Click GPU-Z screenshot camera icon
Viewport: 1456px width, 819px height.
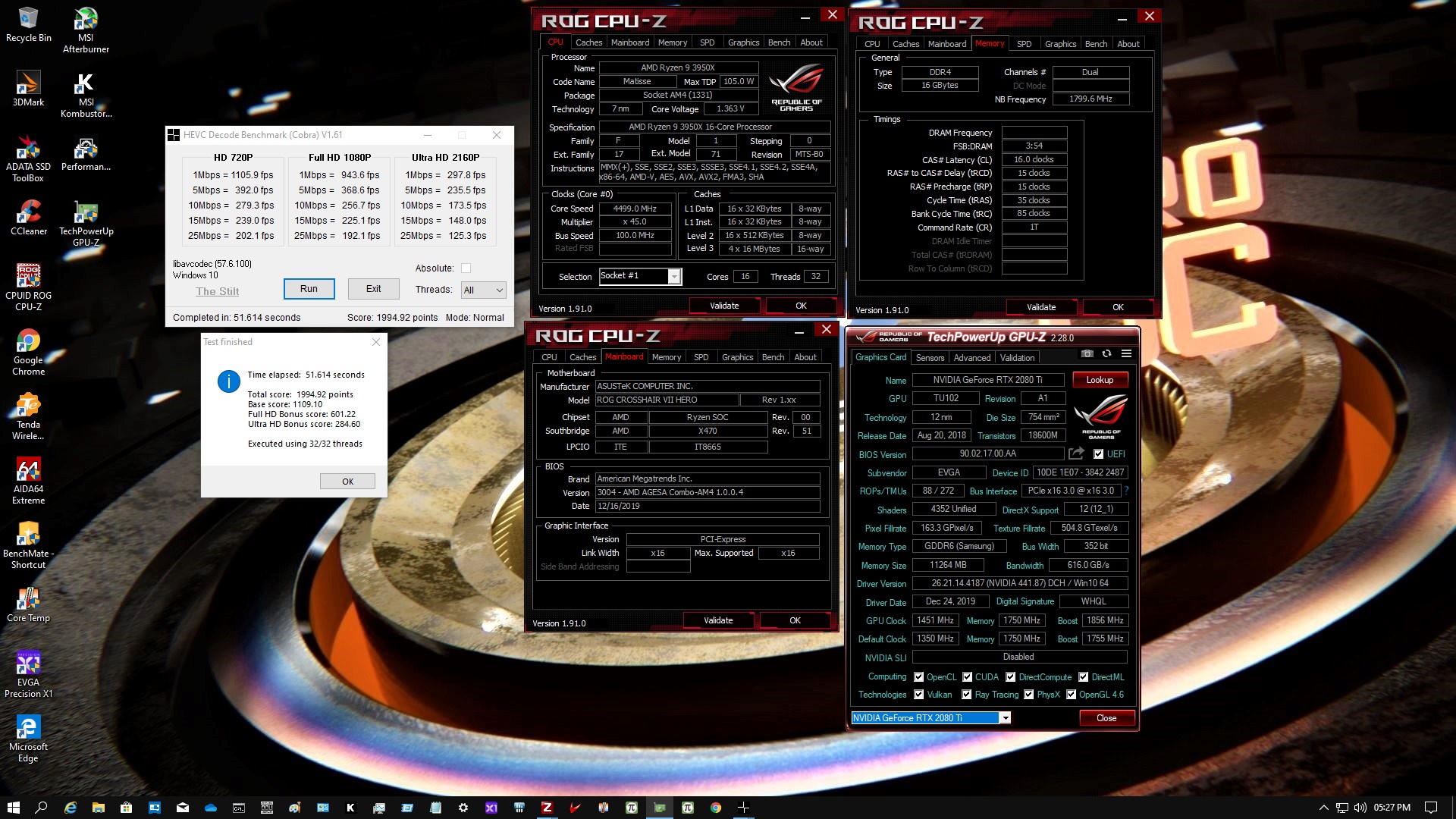coord(1087,353)
